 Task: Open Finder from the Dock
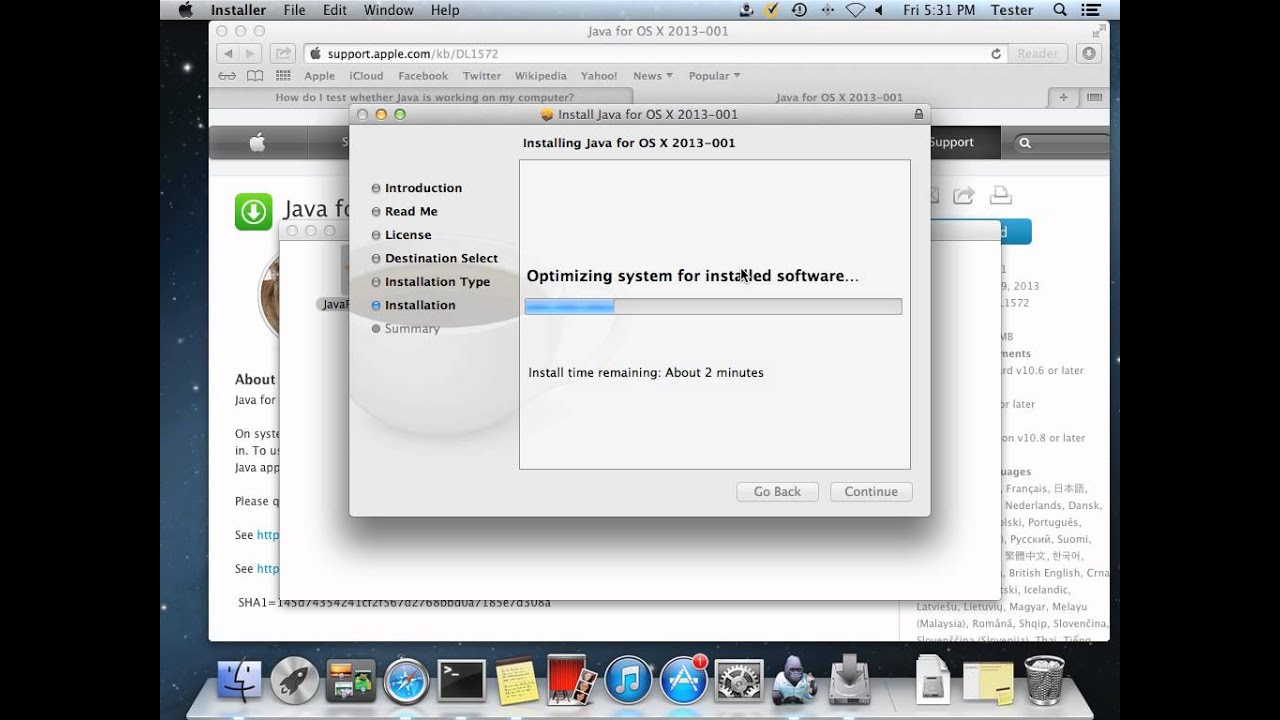(x=239, y=681)
